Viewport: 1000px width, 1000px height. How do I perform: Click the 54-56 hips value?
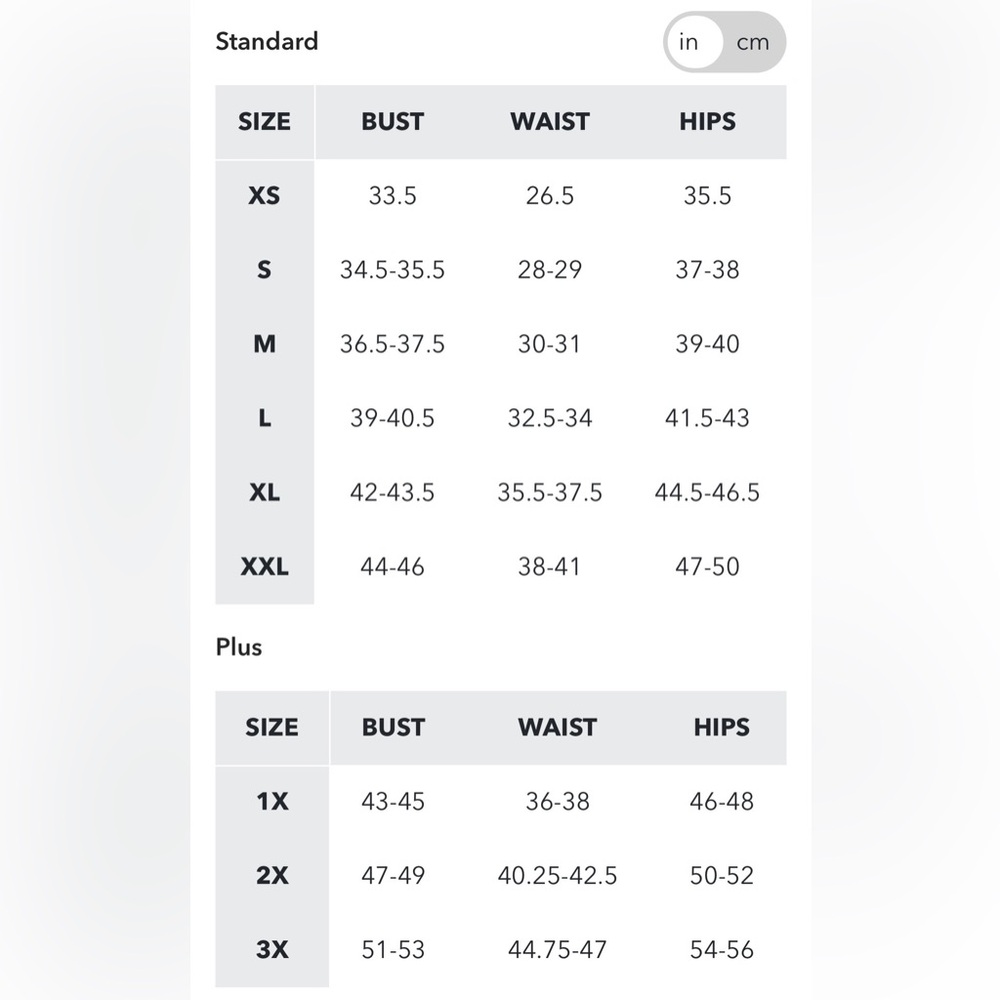[722, 950]
